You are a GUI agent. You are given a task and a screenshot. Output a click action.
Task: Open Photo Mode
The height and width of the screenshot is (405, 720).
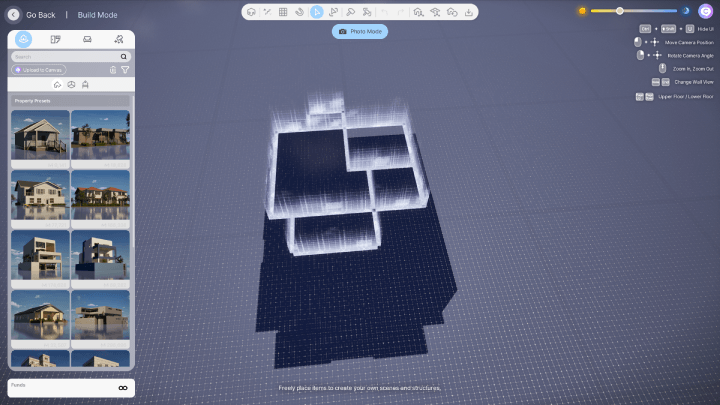click(360, 31)
